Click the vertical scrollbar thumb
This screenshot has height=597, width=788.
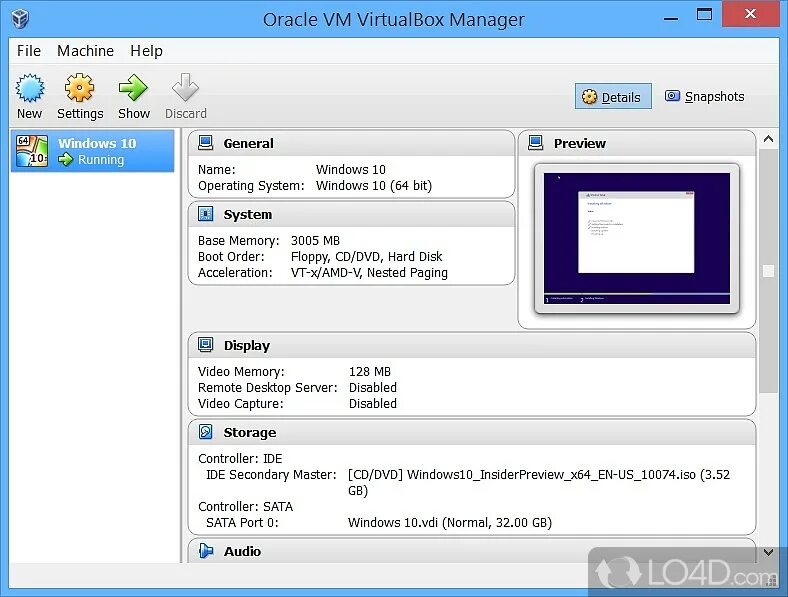pos(768,271)
